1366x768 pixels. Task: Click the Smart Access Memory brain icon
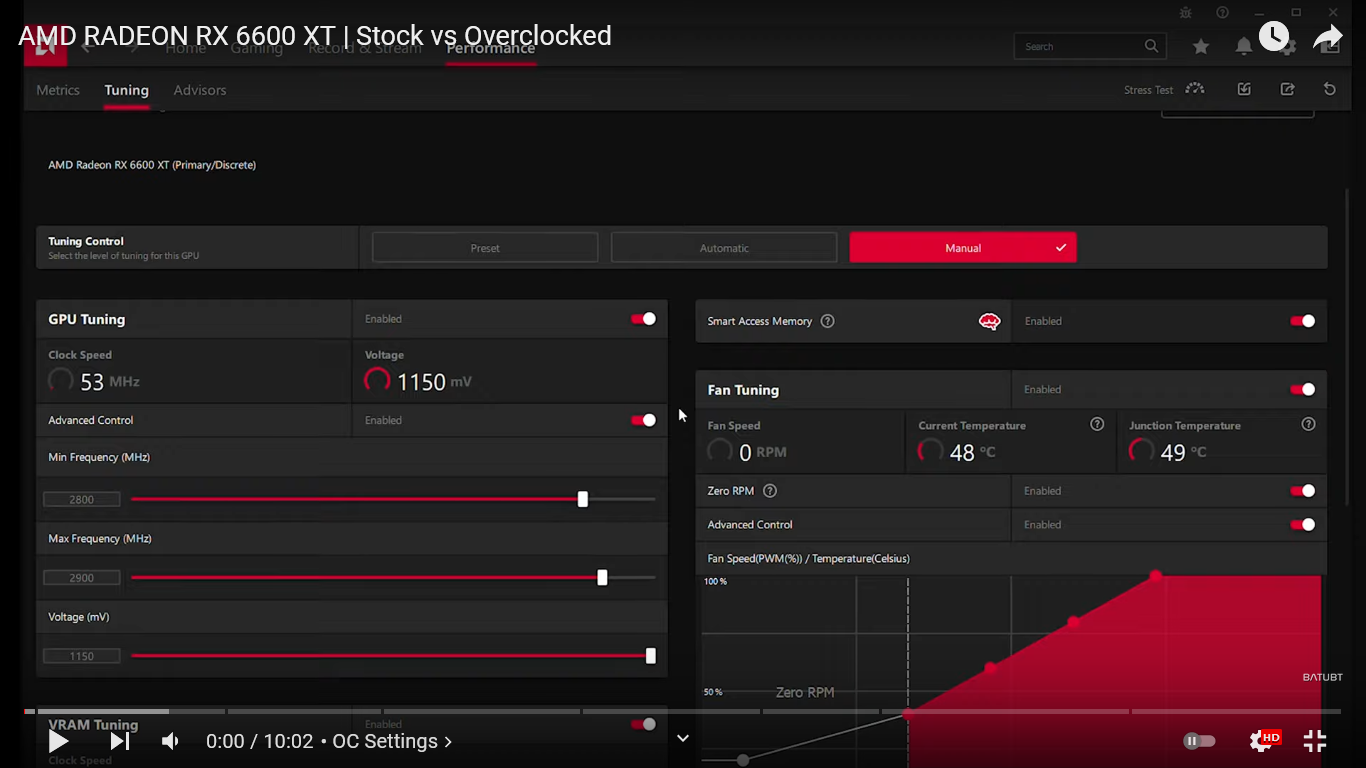989,321
